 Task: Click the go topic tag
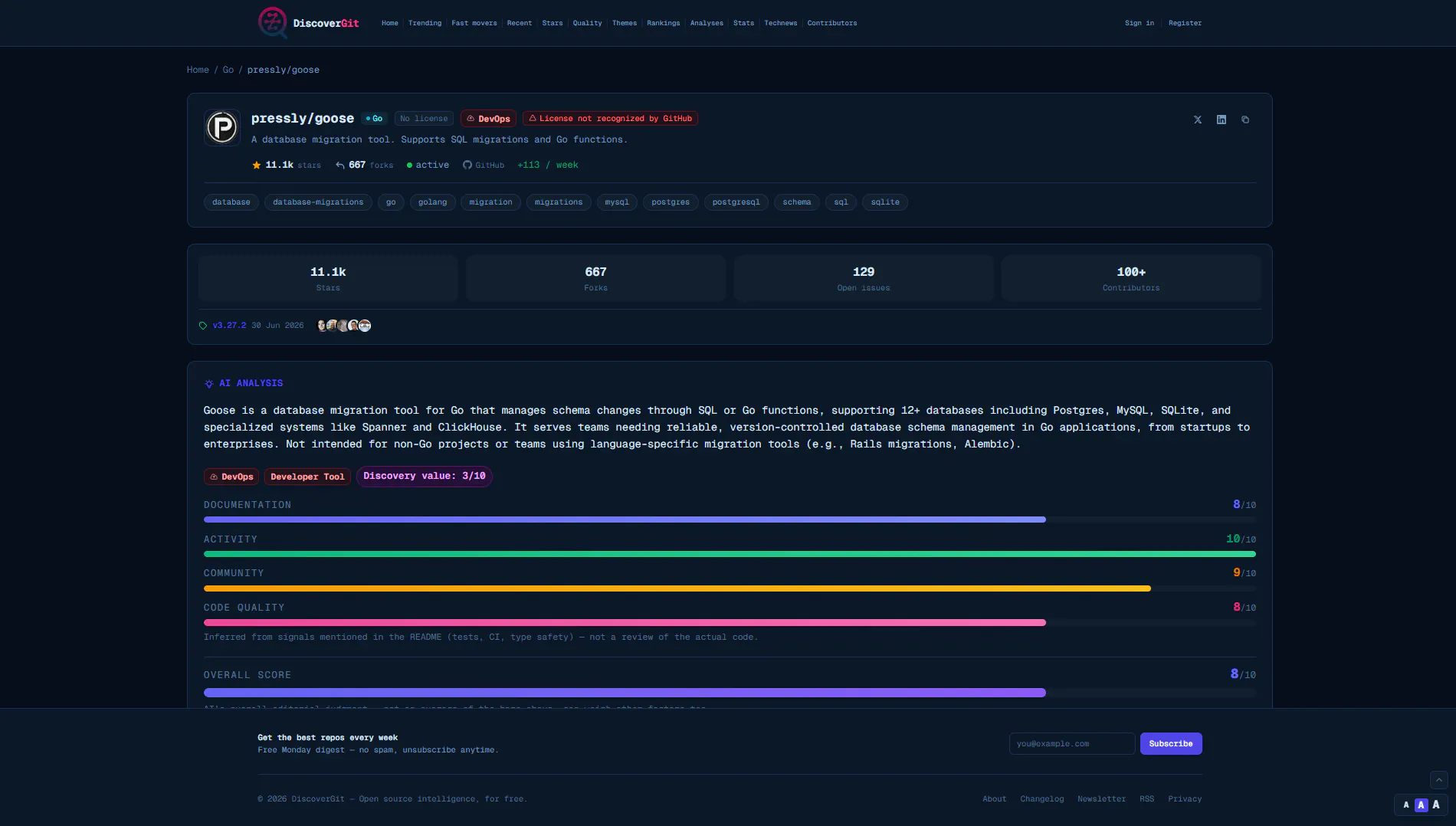391,202
